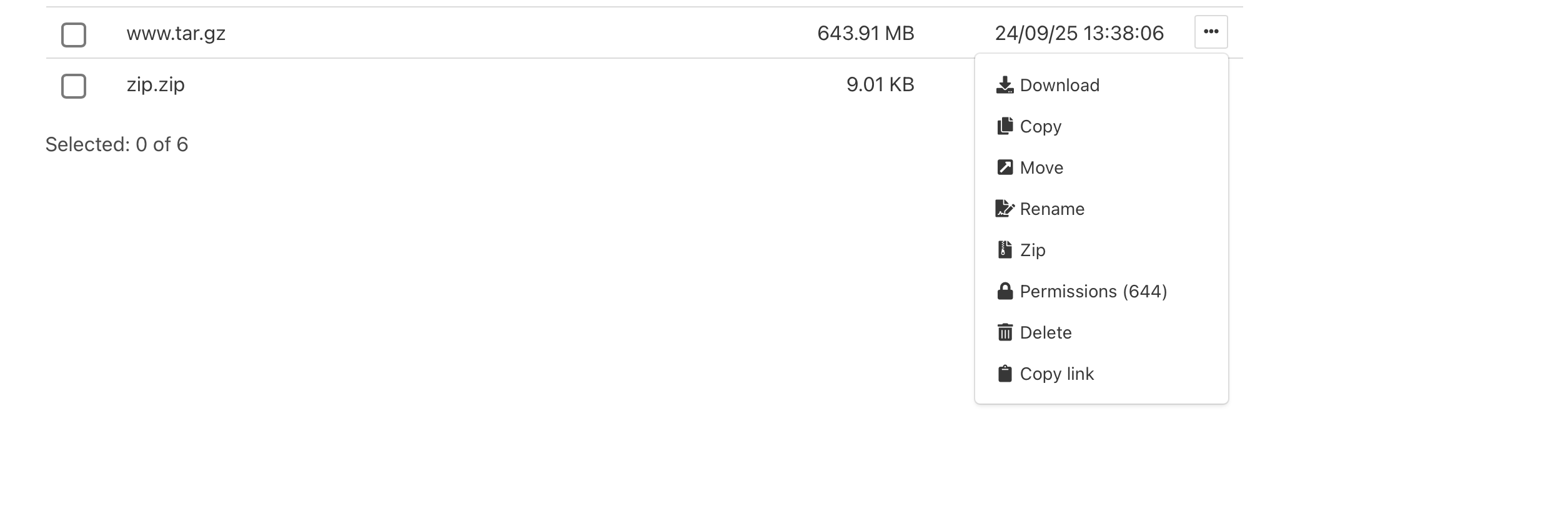
Task: Tick the www.tar.gz checkbox
Action: [74, 35]
